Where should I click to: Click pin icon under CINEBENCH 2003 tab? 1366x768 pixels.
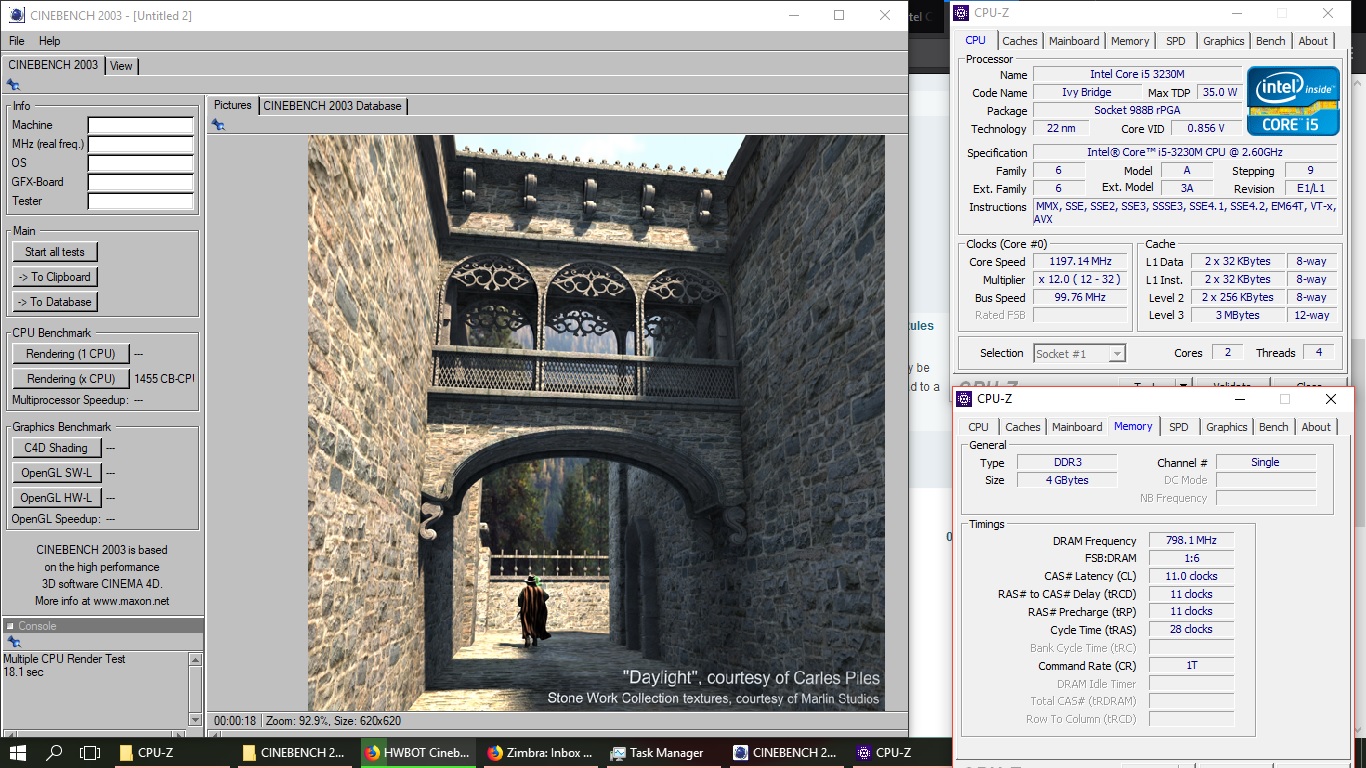13,85
